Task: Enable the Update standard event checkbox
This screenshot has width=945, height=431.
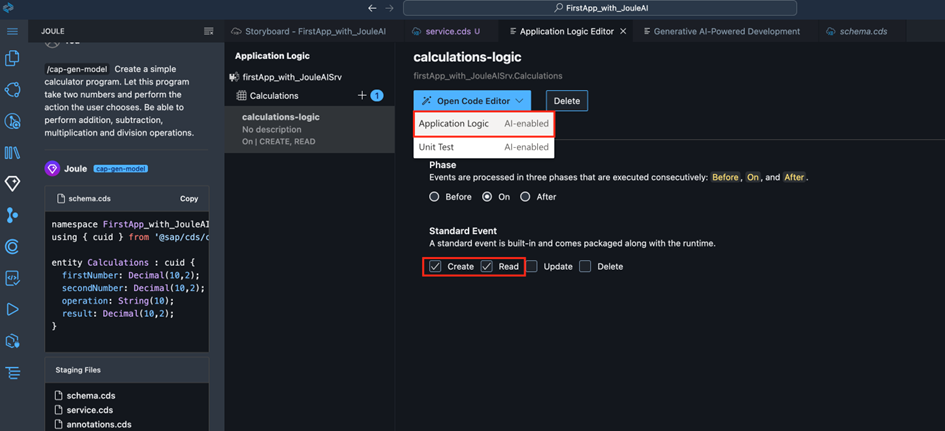Action: (532, 267)
